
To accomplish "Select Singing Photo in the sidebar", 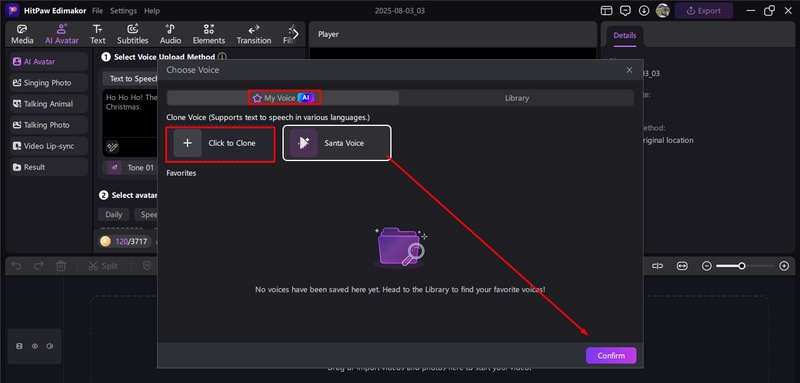I will [x=49, y=83].
